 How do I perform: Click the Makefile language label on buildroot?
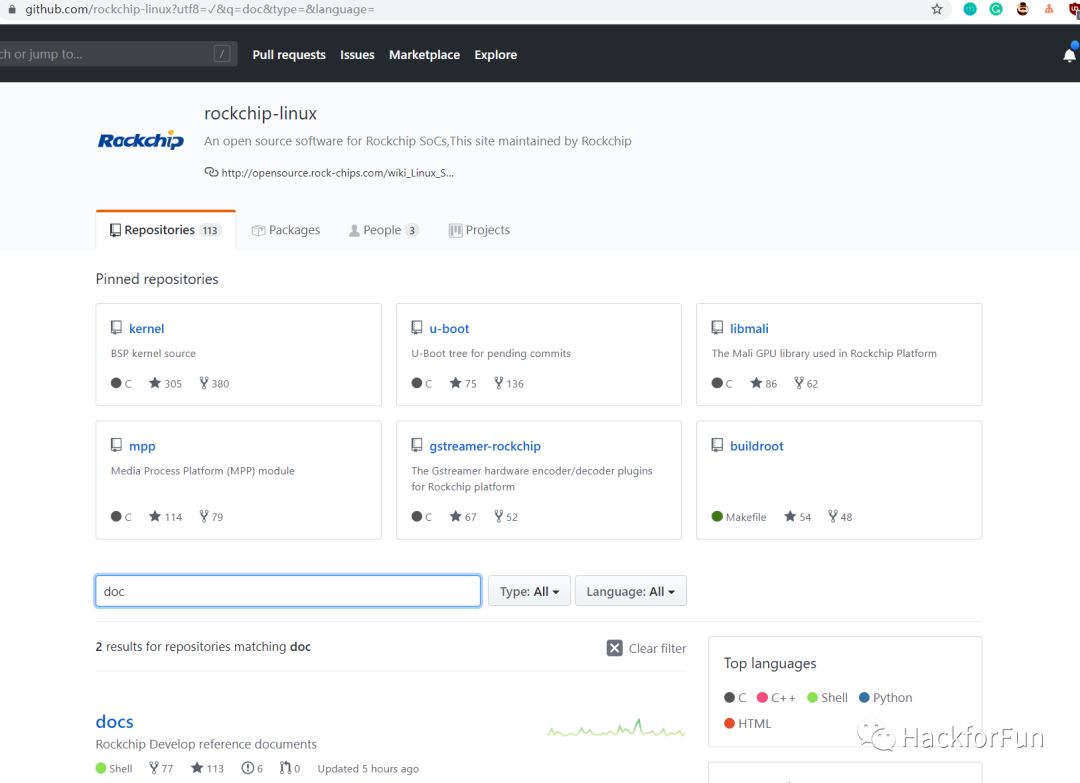click(x=739, y=516)
